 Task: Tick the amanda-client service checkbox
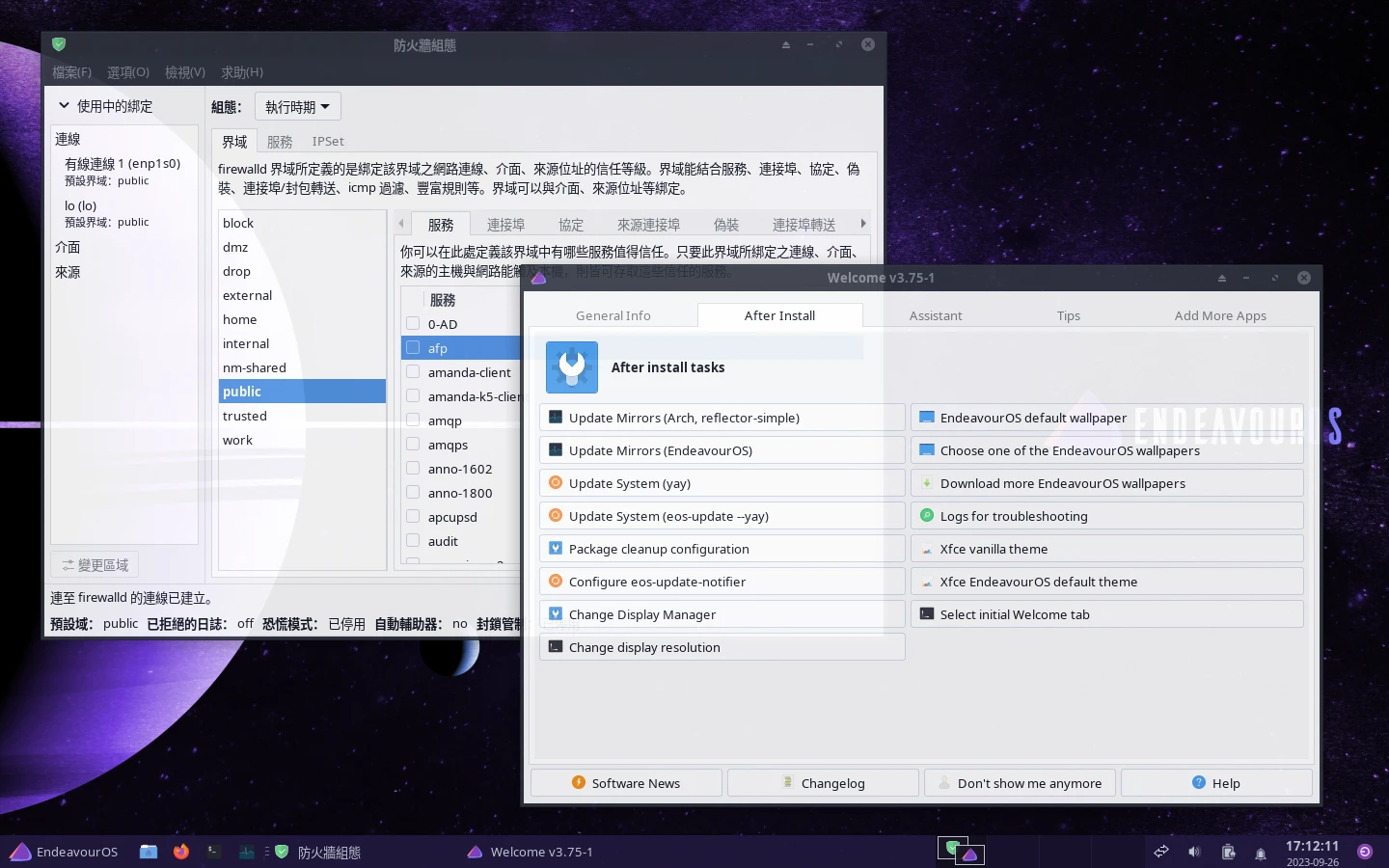tap(413, 372)
